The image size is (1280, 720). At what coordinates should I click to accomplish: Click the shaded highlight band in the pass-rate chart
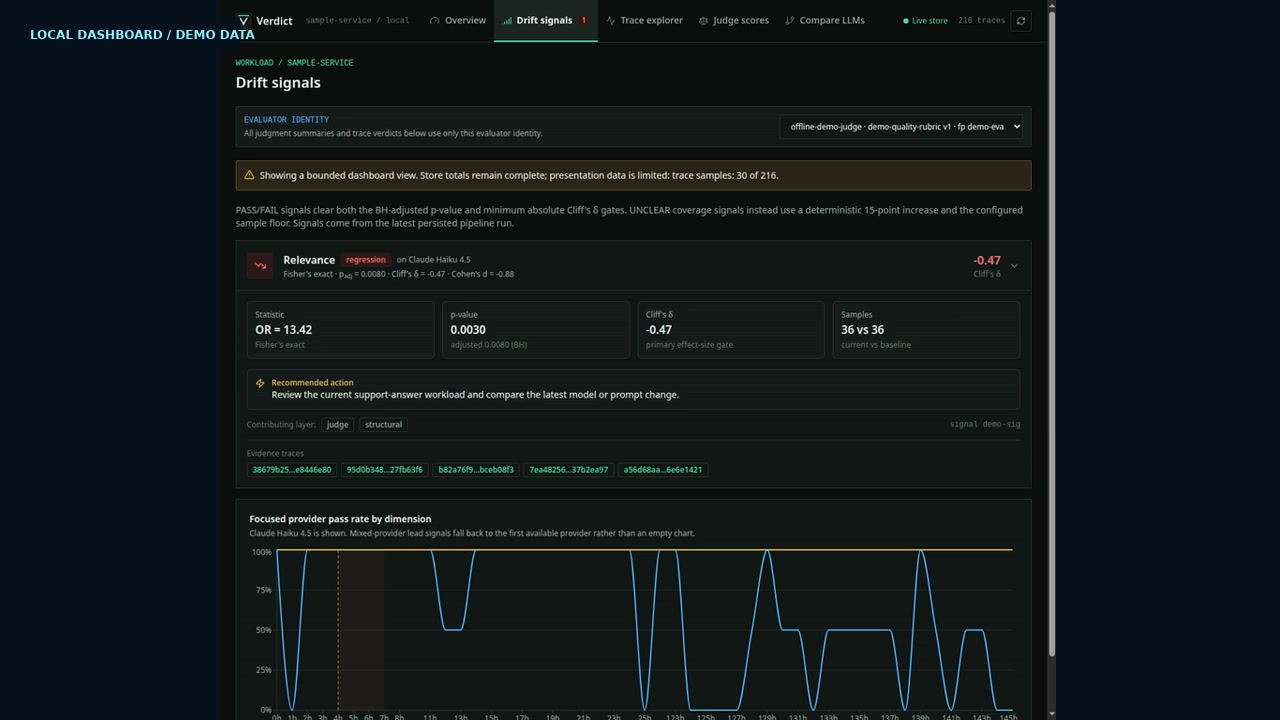coord(361,630)
